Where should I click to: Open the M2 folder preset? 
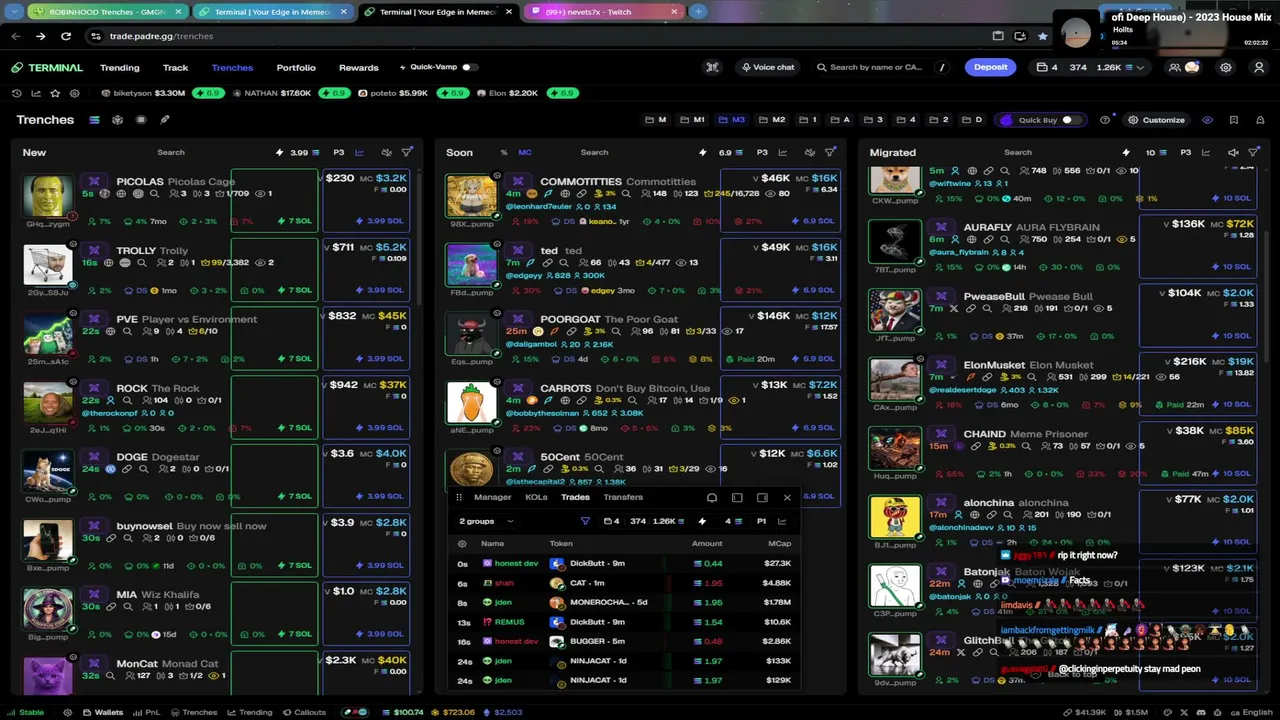point(773,120)
